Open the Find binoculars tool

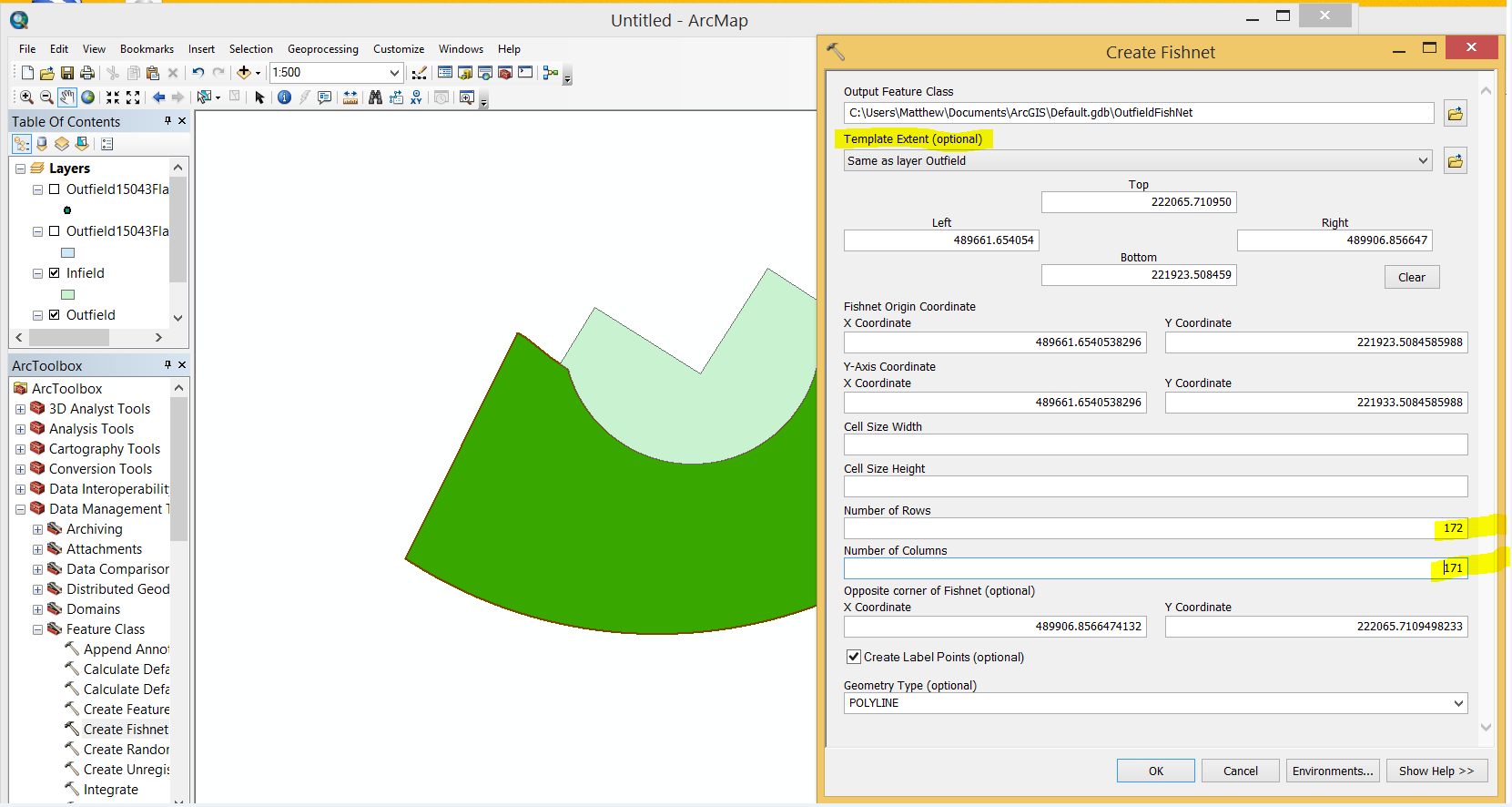(375, 97)
